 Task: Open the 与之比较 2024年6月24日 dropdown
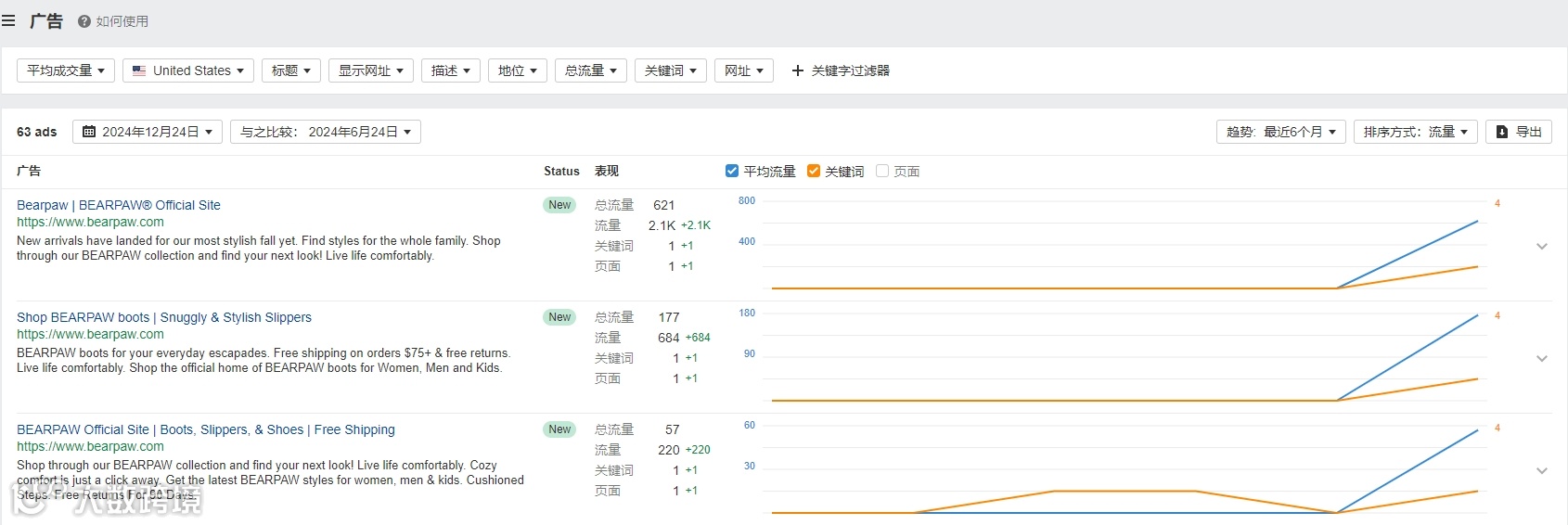tap(326, 132)
